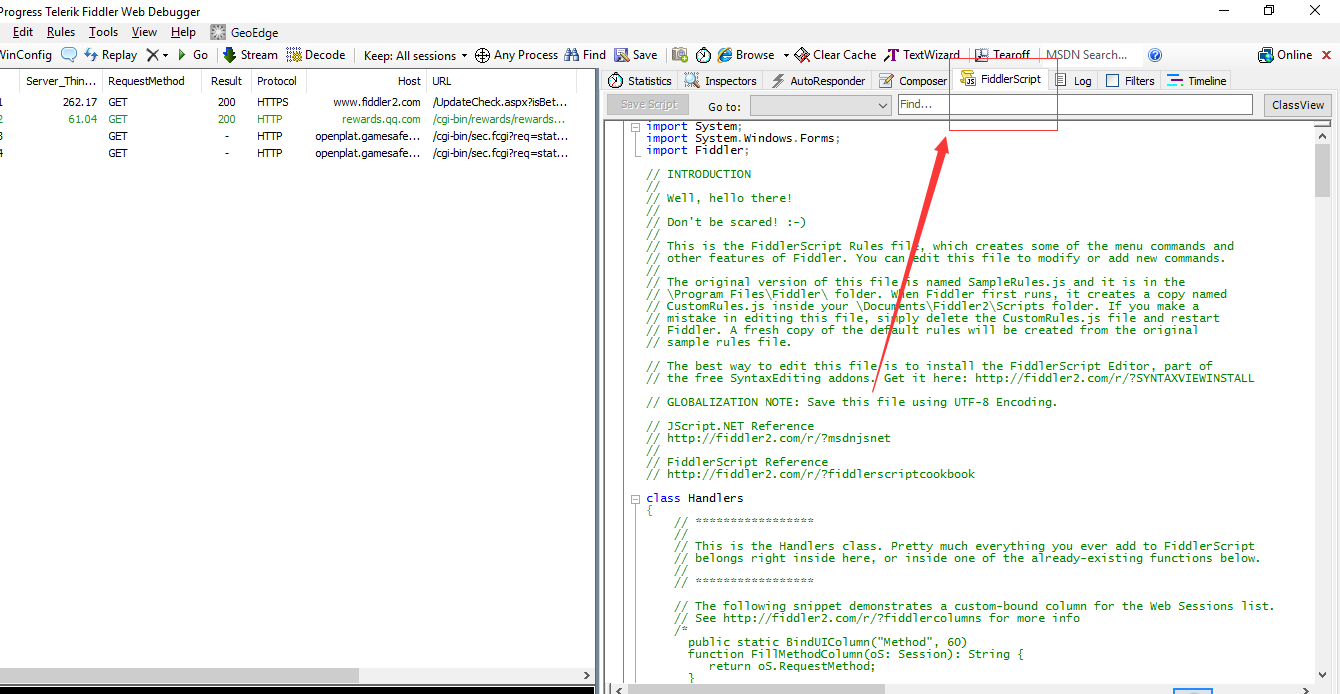Clear Cache from the toolbar

click(x=835, y=55)
